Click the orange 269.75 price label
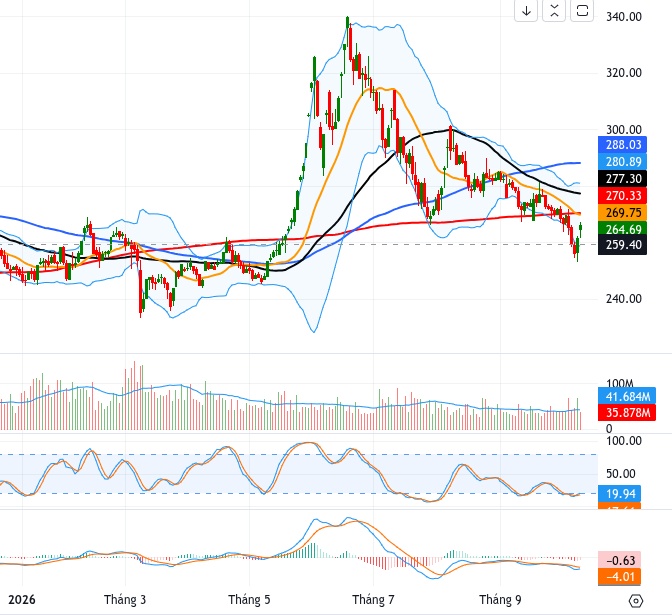672x615 pixels. 622,213
